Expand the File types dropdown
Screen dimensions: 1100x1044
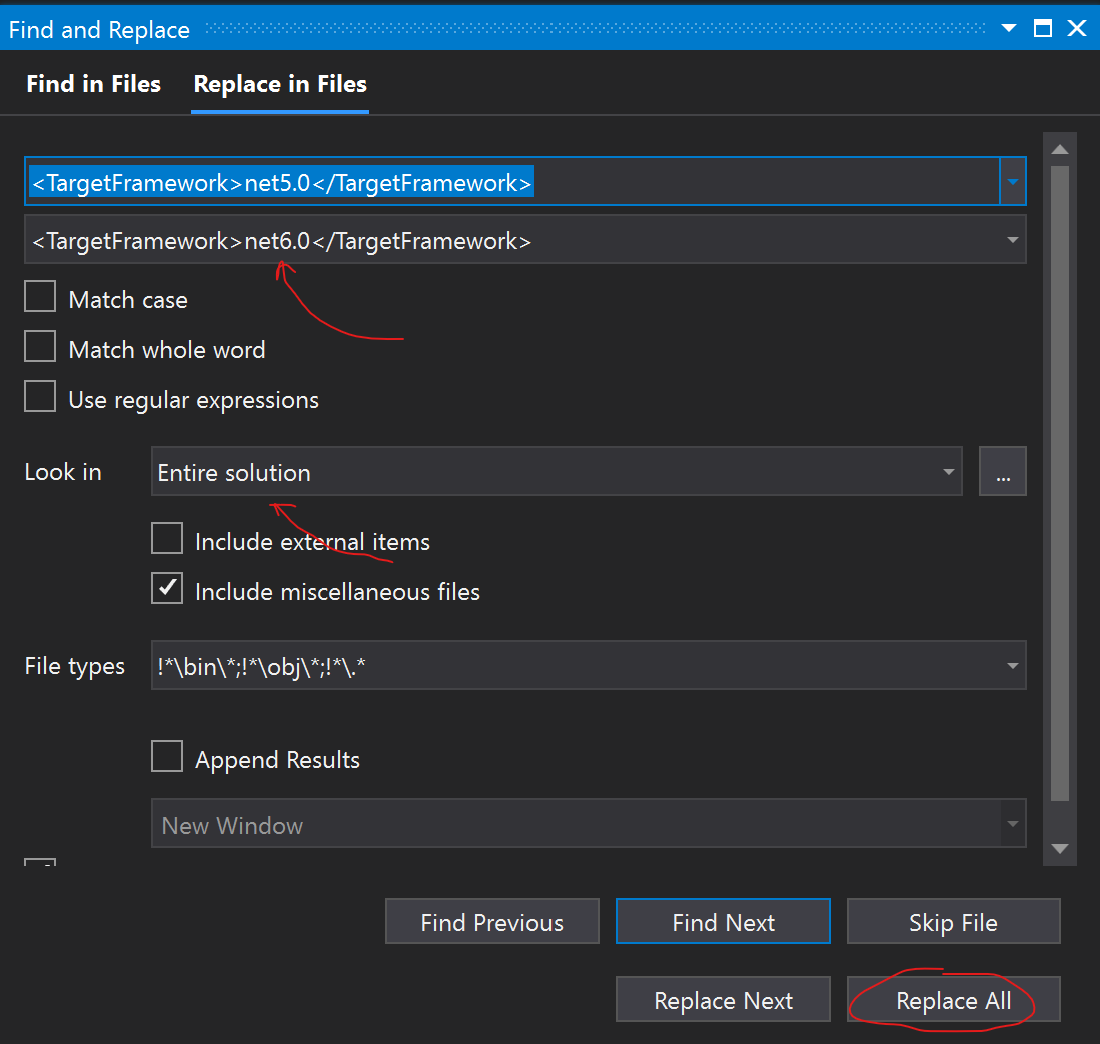[x=1013, y=665]
